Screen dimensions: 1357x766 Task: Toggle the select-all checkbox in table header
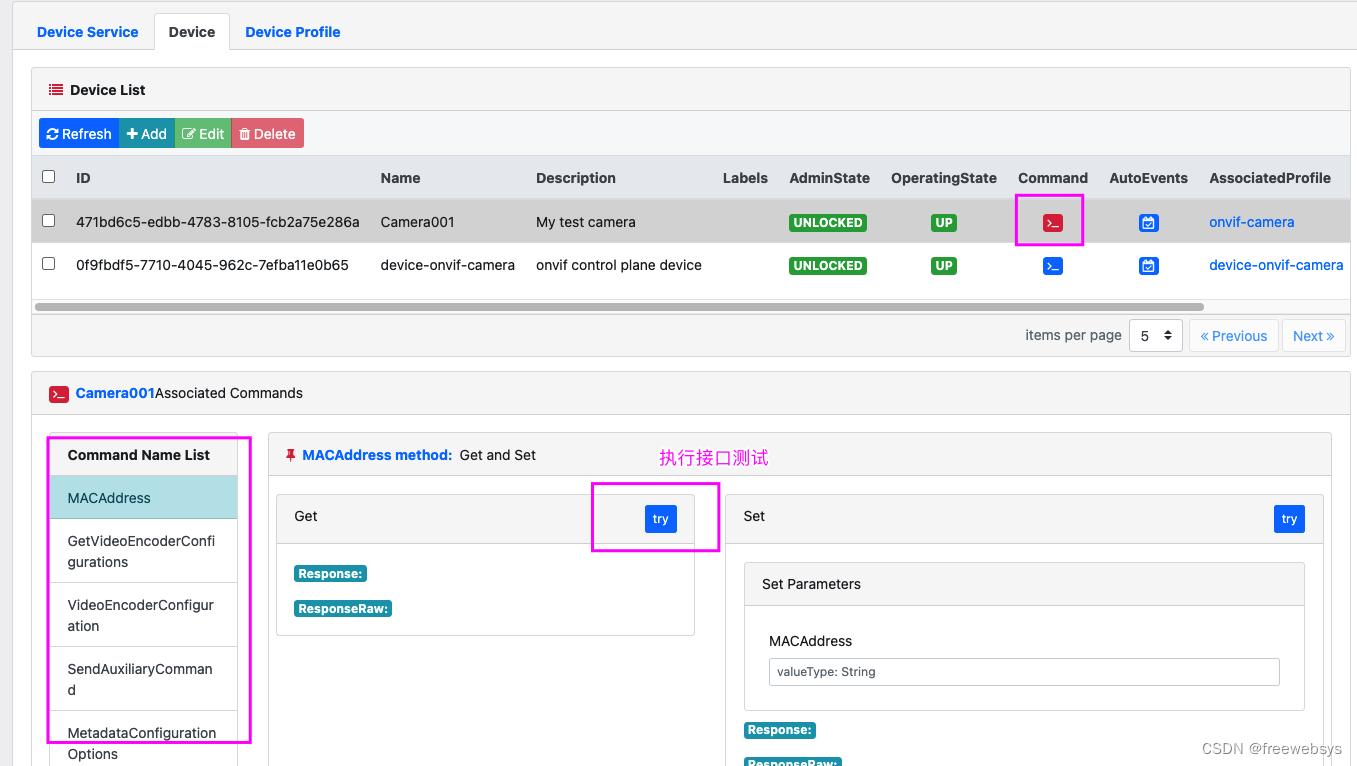point(49,177)
